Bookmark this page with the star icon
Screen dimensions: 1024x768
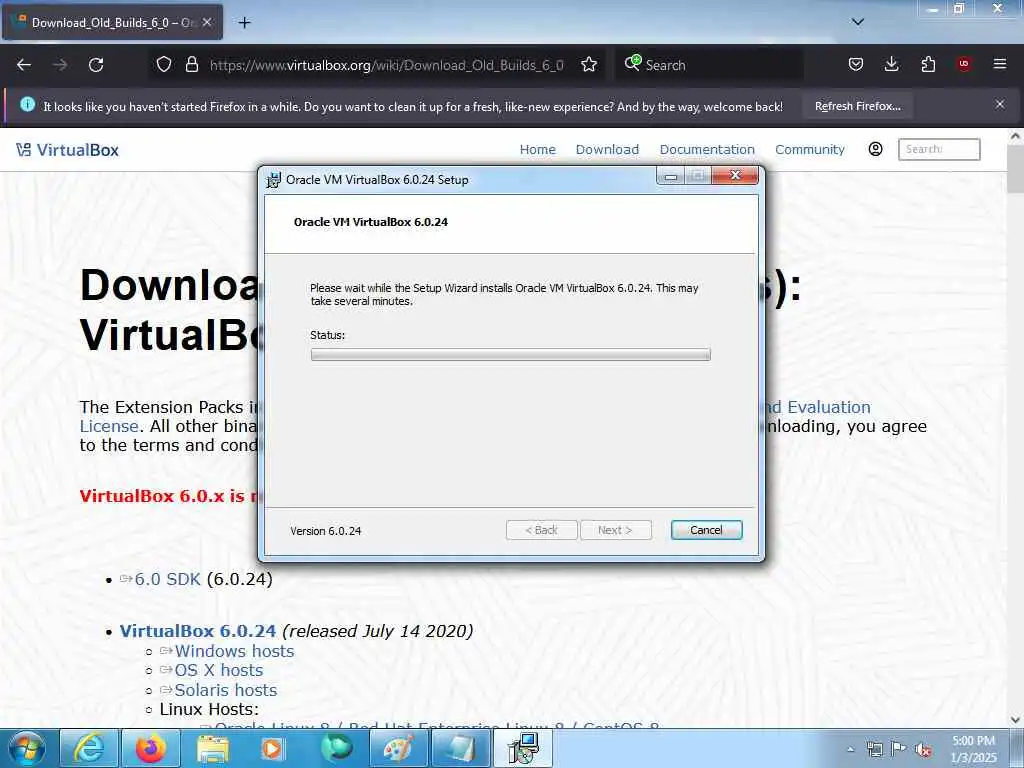tap(588, 64)
